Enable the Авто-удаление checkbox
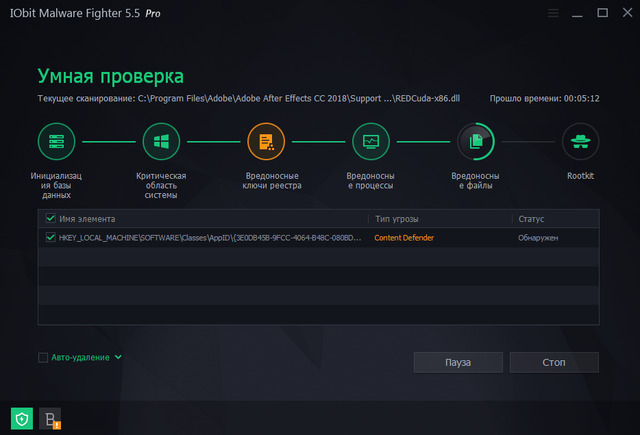 [43, 357]
